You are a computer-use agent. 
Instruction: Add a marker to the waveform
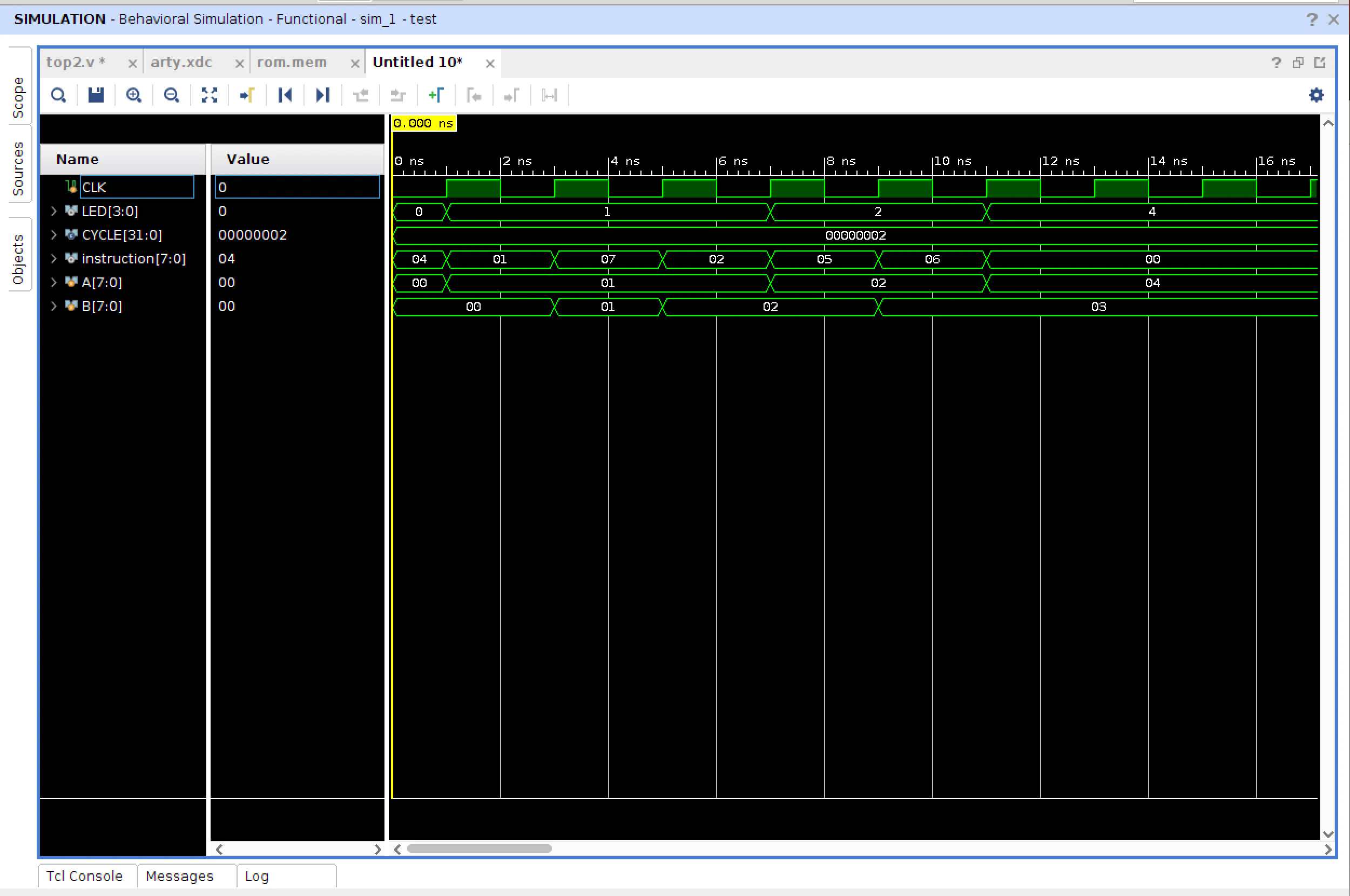436,95
